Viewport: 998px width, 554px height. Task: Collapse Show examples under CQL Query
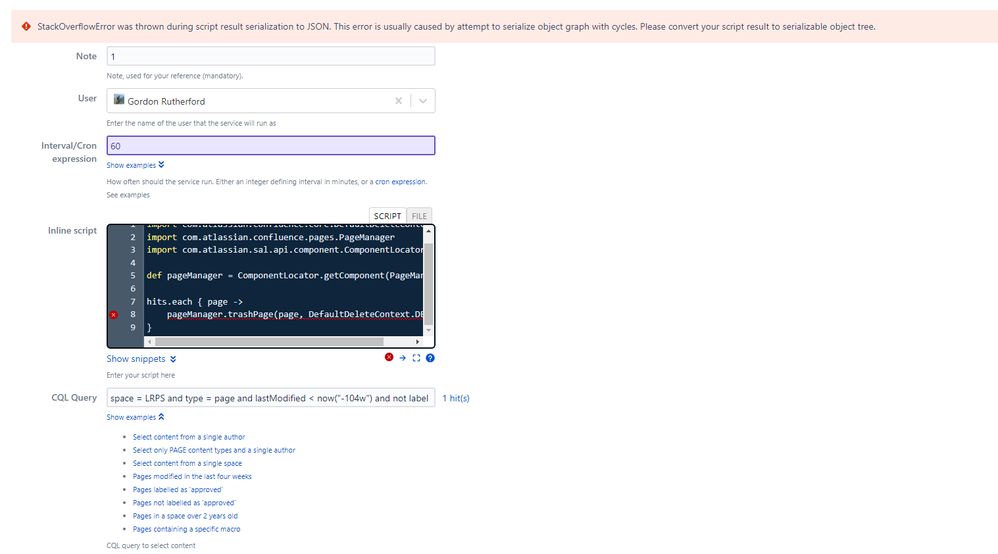pyautogui.click(x=135, y=417)
